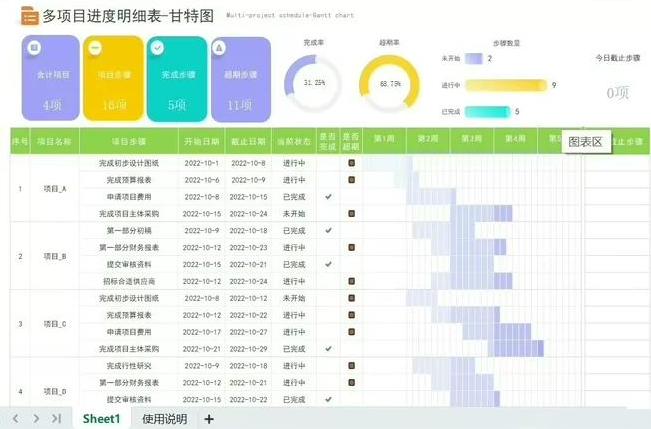Click the 开始日期 column header
The width and height of the screenshot is (651, 429).
(201, 141)
